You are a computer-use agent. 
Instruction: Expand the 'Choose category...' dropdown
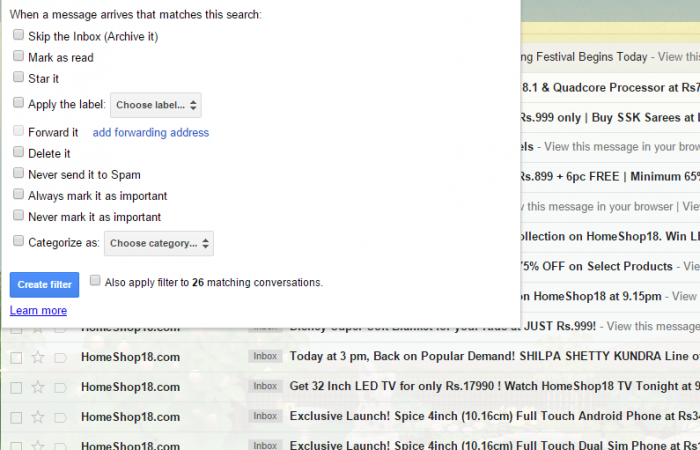point(159,243)
